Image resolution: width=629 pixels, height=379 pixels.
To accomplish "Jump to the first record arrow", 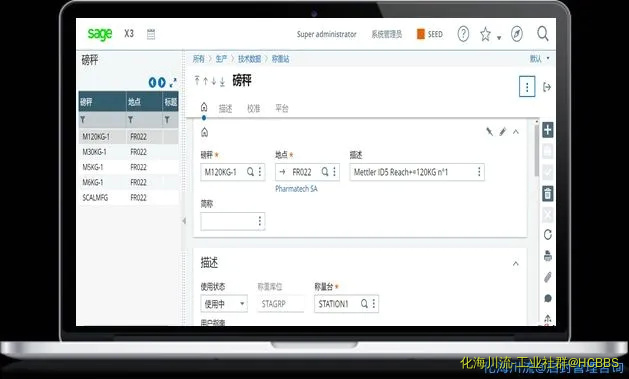I will point(197,81).
